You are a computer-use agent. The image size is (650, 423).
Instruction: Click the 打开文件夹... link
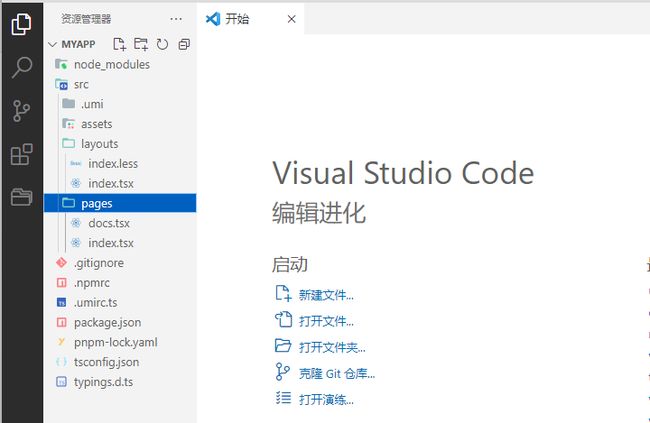pos(332,348)
